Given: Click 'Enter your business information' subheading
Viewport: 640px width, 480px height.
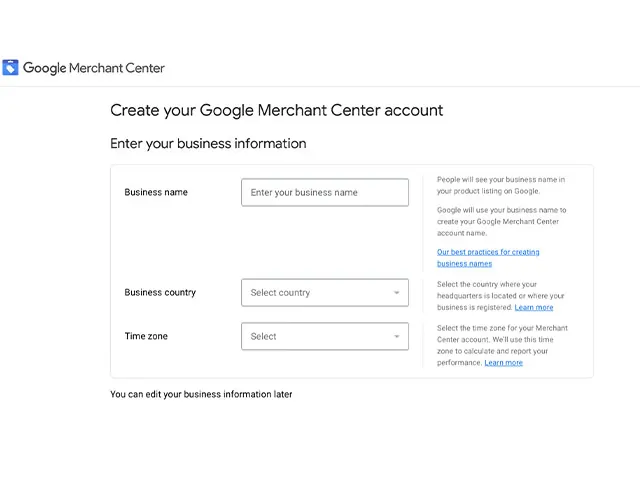Looking at the screenshot, I should pos(208,144).
